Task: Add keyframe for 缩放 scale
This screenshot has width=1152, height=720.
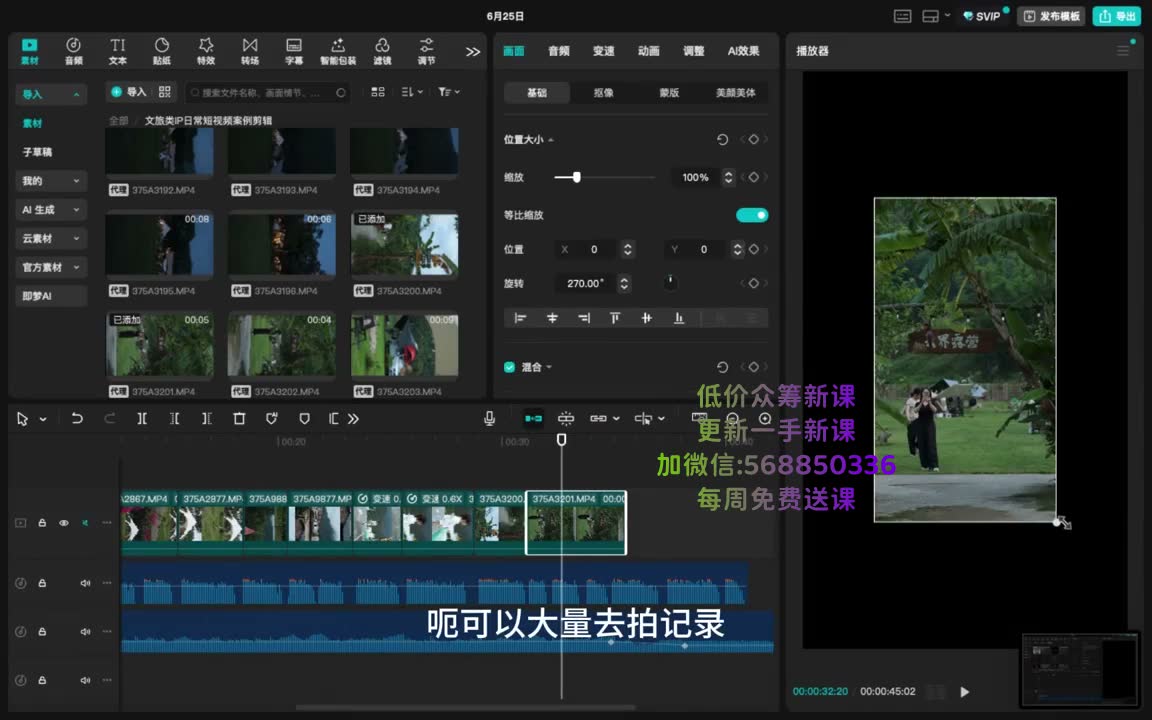Action: (x=753, y=177)
